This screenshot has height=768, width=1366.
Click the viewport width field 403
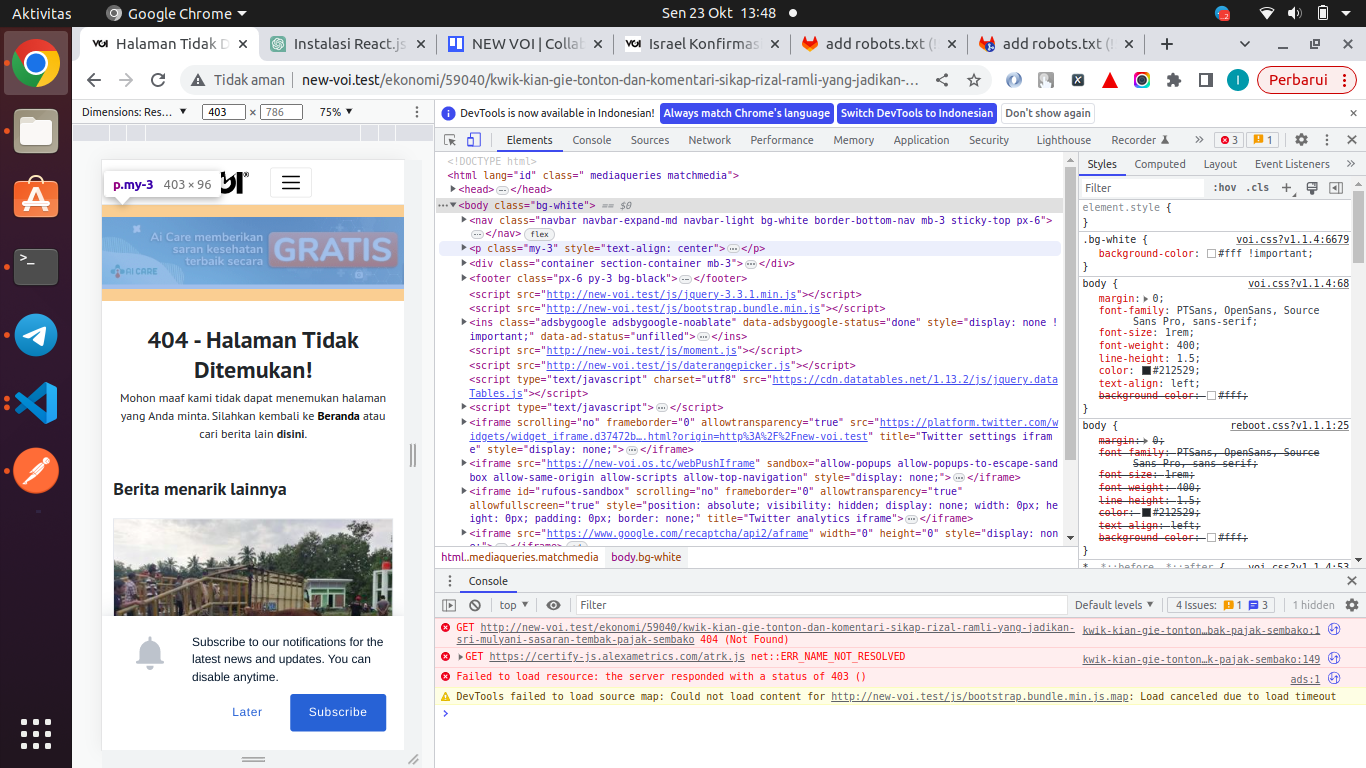pos(224,113)
